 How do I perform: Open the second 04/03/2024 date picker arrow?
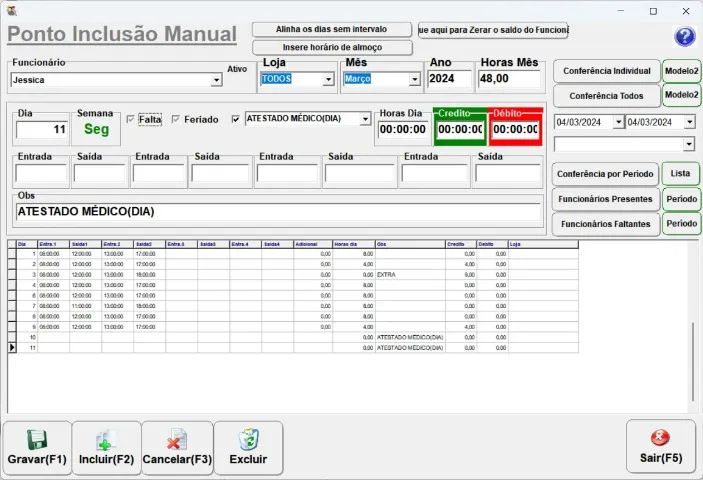tap(689, 122)
